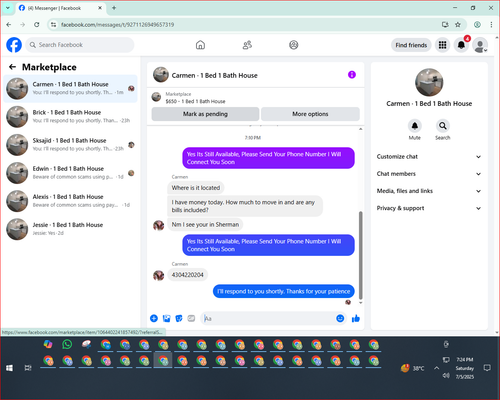Open Brick's conversation in the list
500x400 pixels.
coord(70,117)
